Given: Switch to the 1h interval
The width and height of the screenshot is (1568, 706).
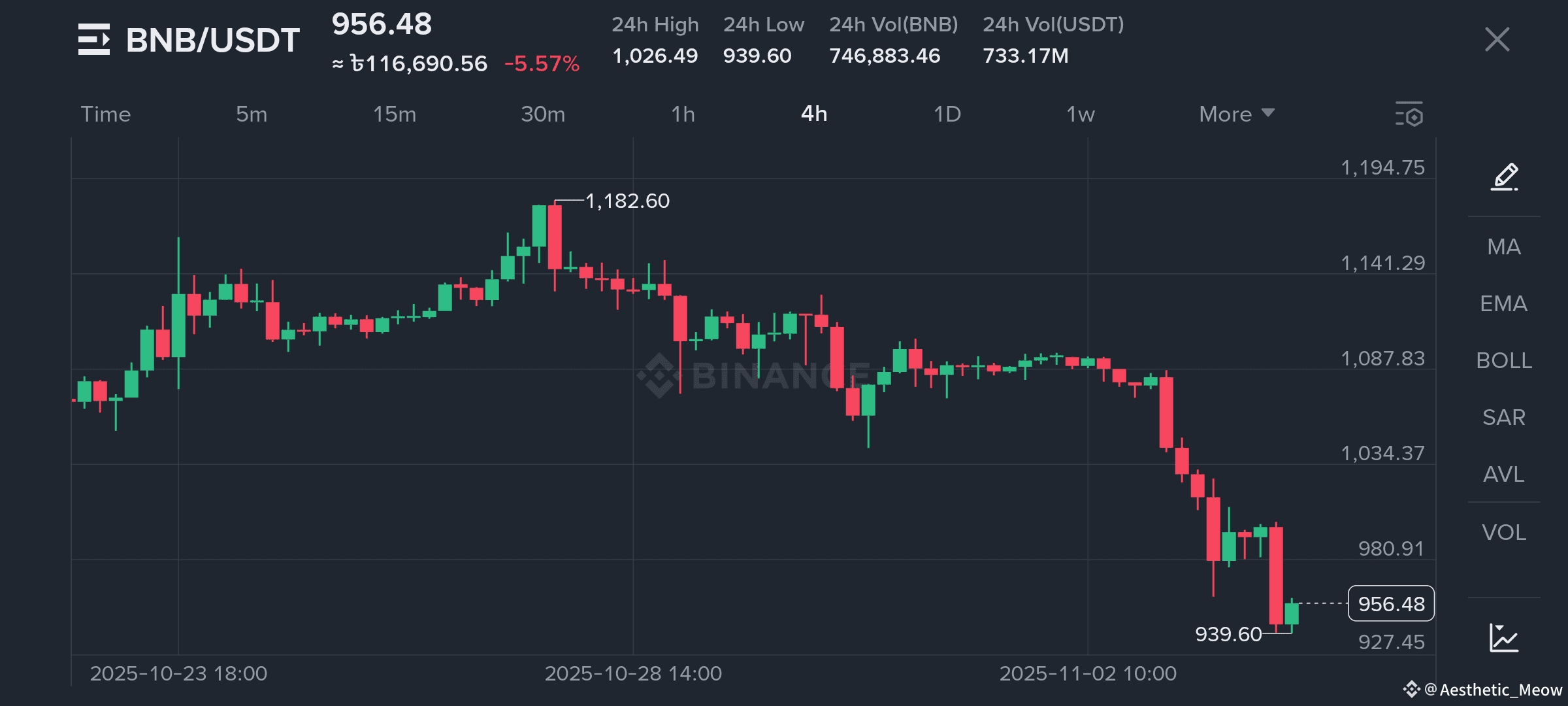Looking at the screenshot, I should click(x=683, y=114).
